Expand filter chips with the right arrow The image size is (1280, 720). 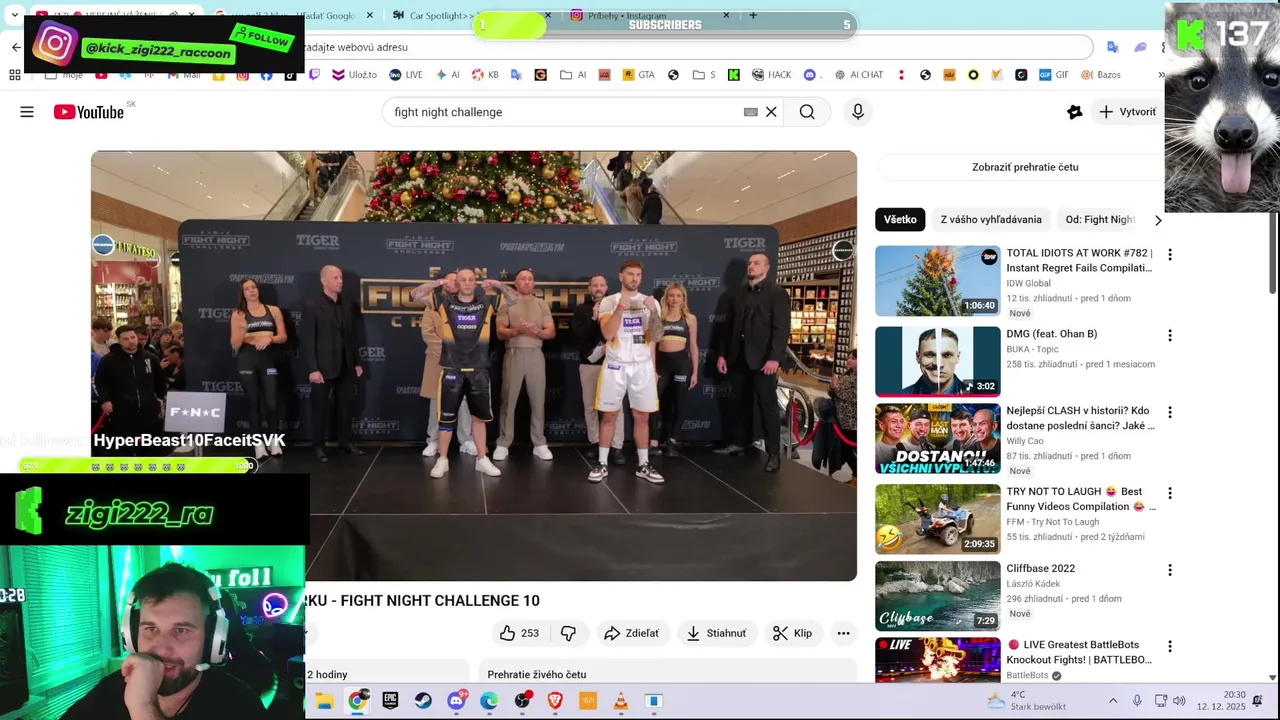1158,220
